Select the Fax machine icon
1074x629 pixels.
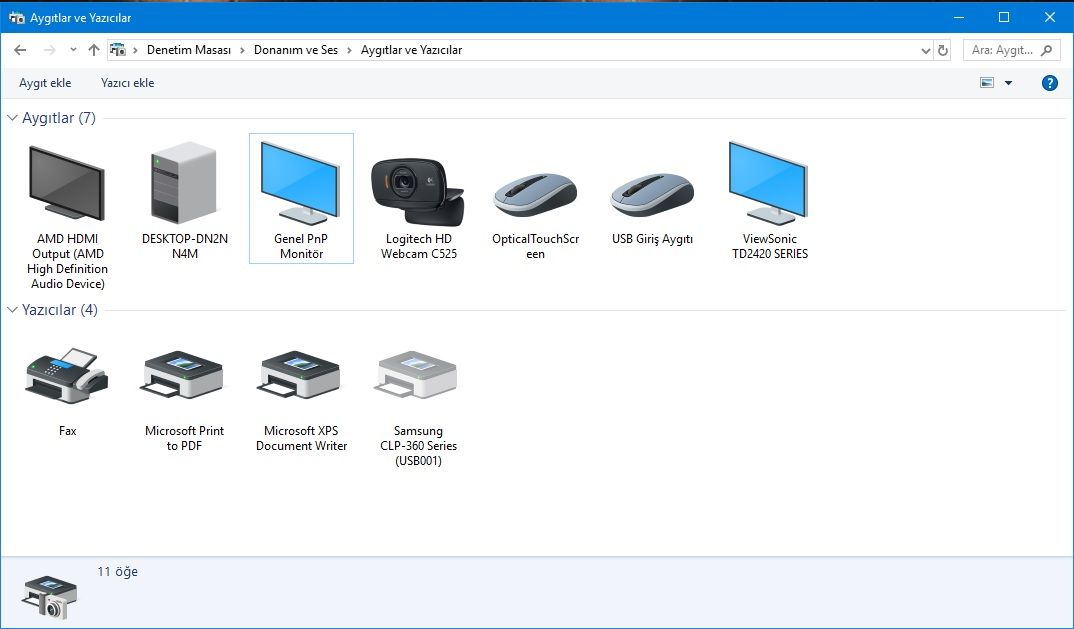click(x=66, y=375)
